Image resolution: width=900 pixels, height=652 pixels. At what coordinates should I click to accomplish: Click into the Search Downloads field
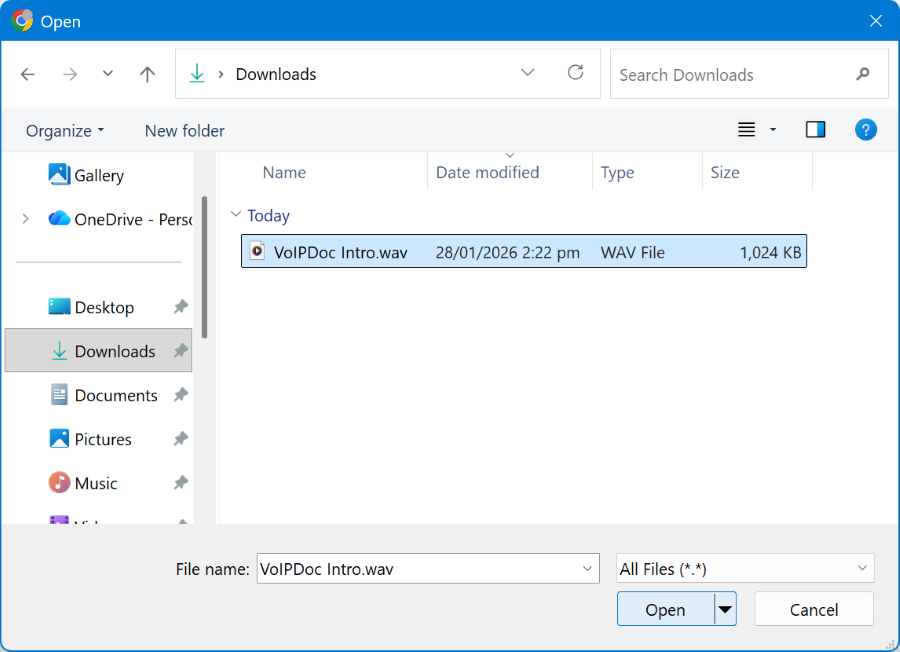pos(730,74)
